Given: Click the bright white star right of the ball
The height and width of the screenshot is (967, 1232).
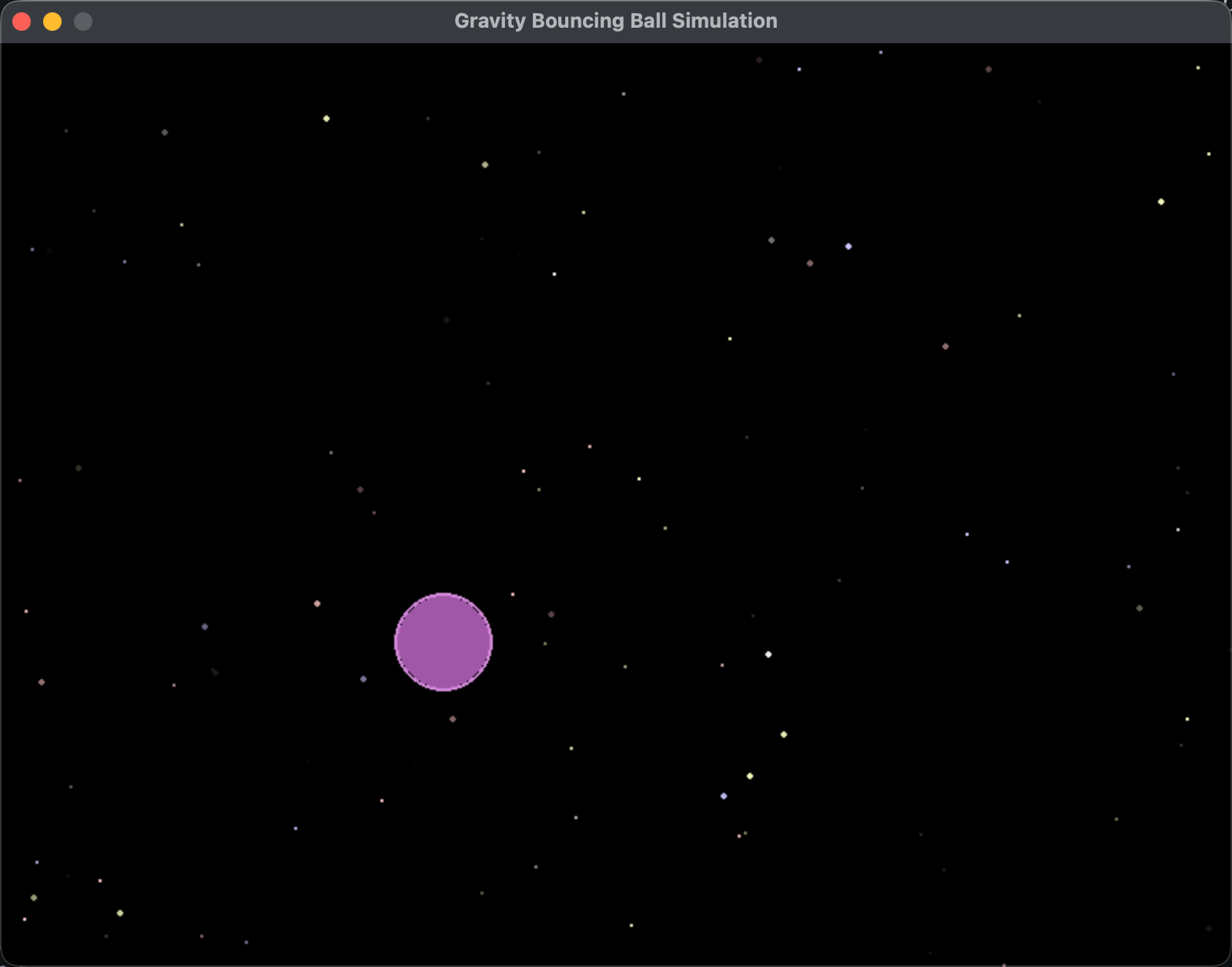Looking at the screenshot, I should click(x=768, y=654).
